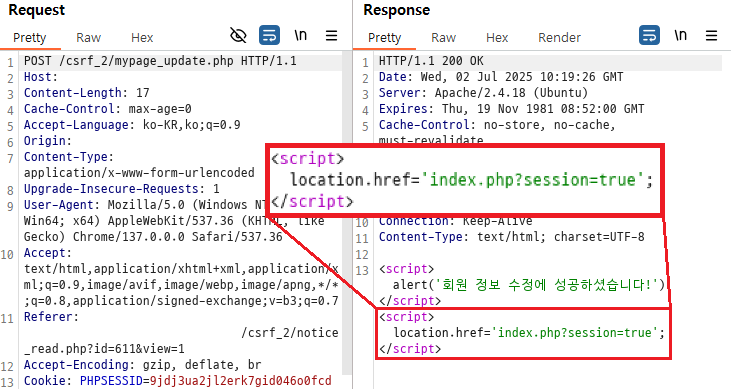This screenshot has height=389, width=731.
Task: Click the POST /csrf_2/mypage_update.php request line
Action: 160,61
